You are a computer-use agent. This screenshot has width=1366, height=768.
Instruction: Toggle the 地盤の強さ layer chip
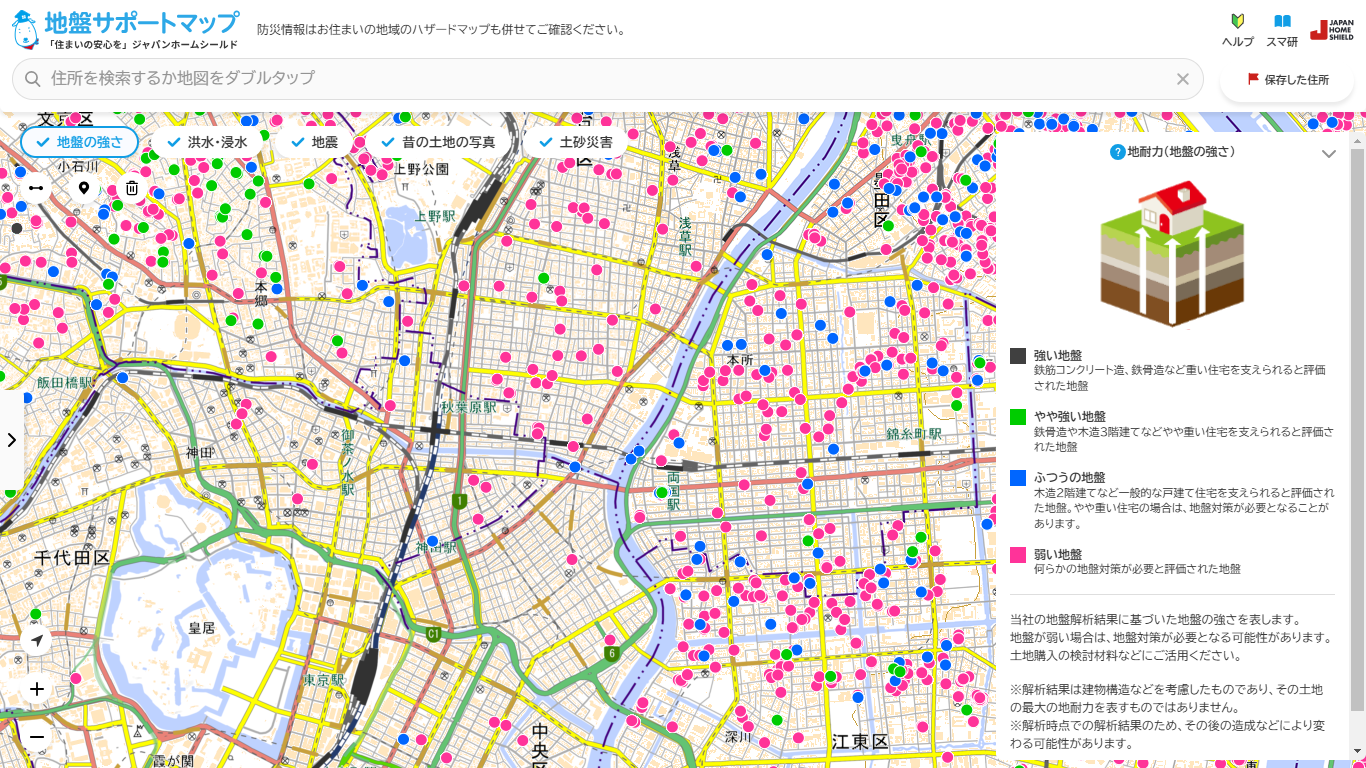[79, 142]
